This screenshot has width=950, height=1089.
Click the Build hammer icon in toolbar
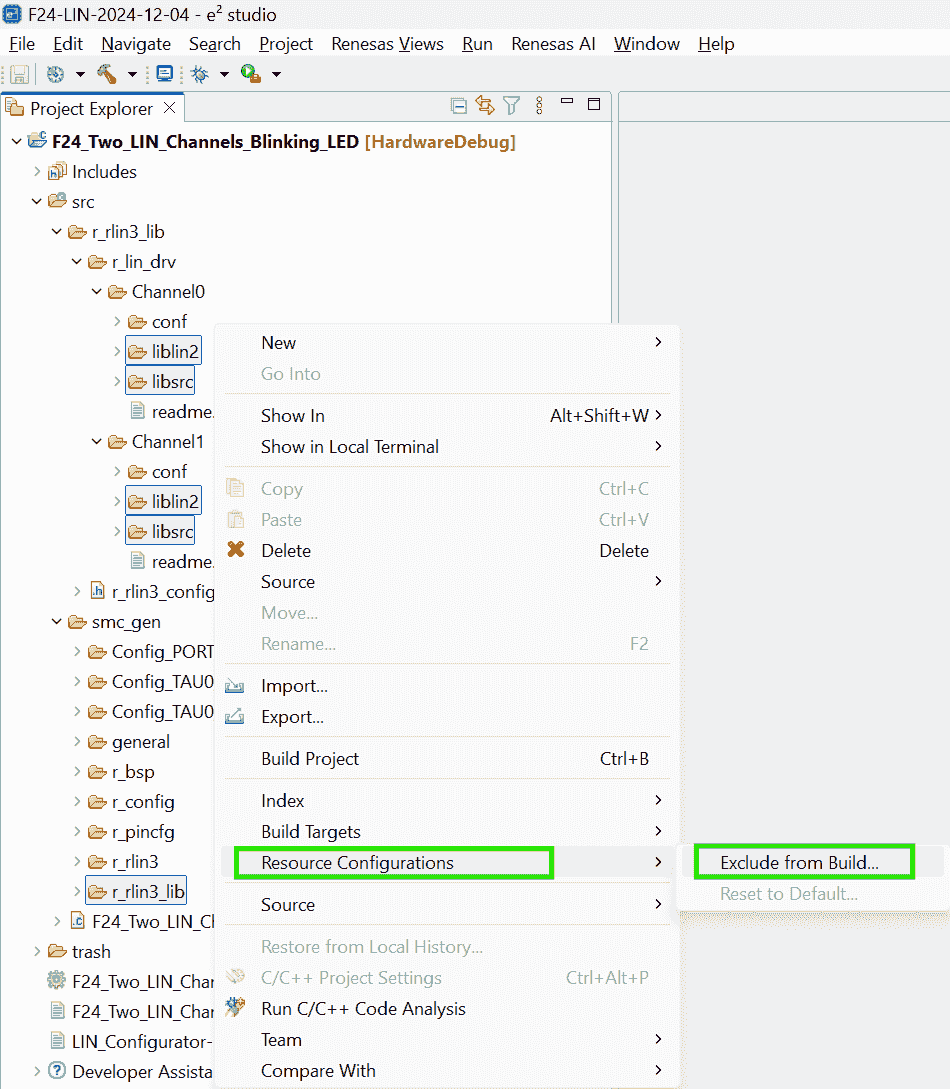tap(106, 74)
